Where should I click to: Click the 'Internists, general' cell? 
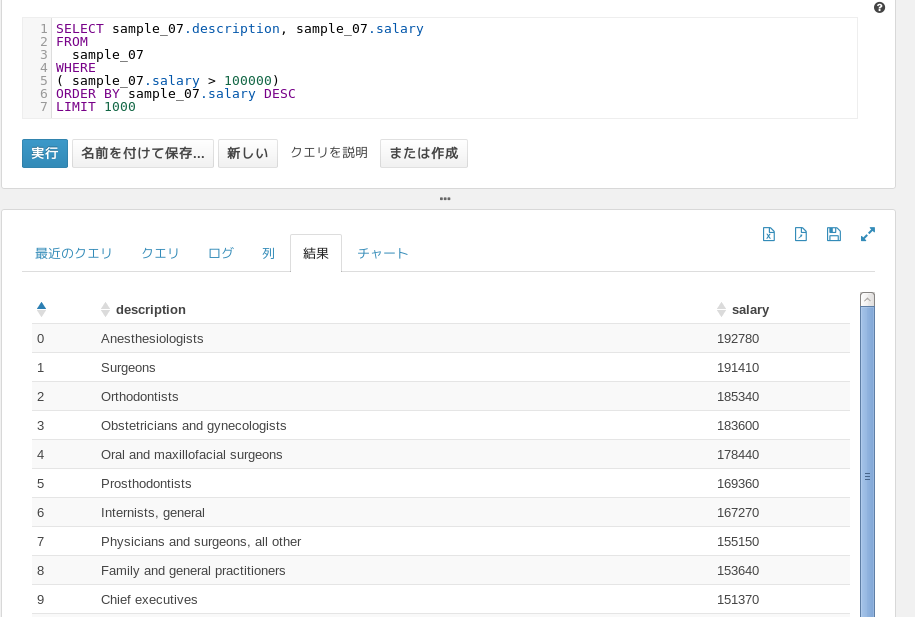pos(152,513)
